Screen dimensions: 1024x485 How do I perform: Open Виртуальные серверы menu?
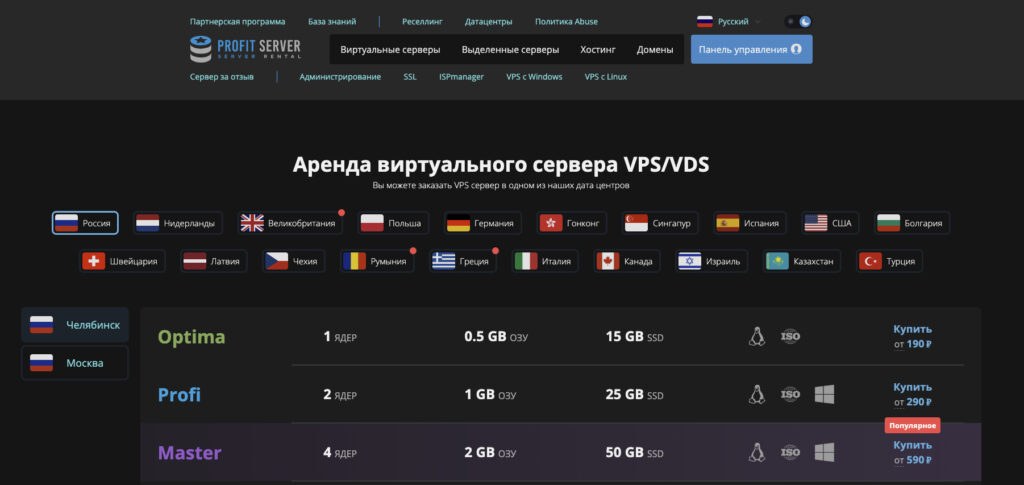[x=390, y=50]
